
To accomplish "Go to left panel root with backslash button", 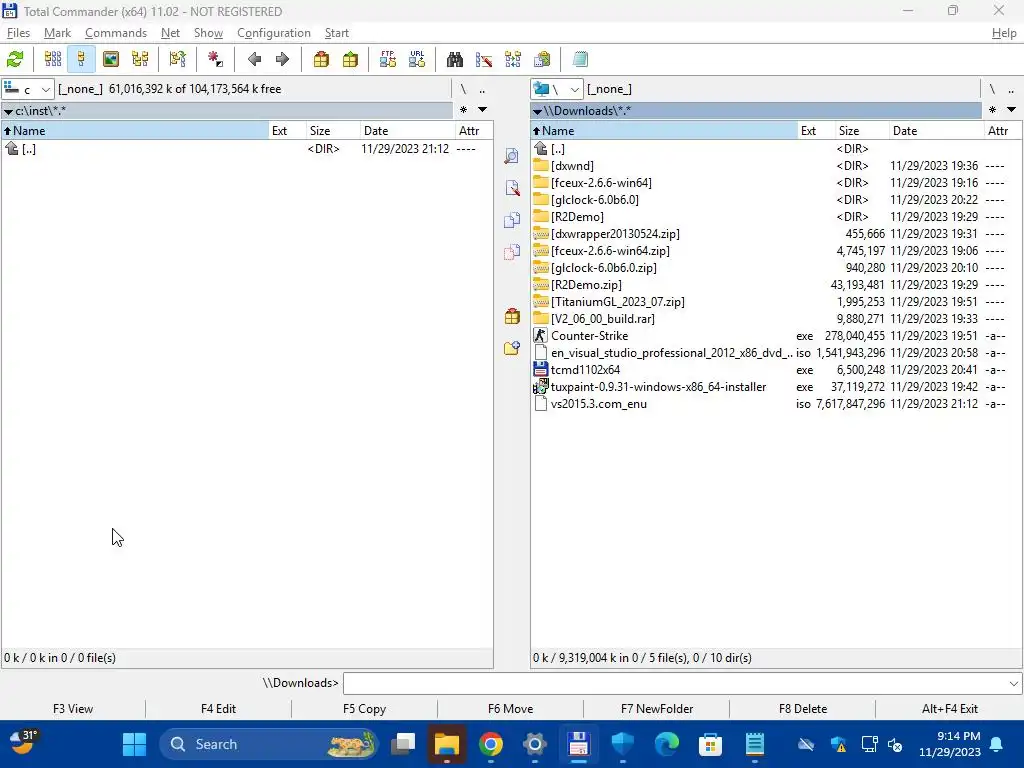I will pos(463,89).
